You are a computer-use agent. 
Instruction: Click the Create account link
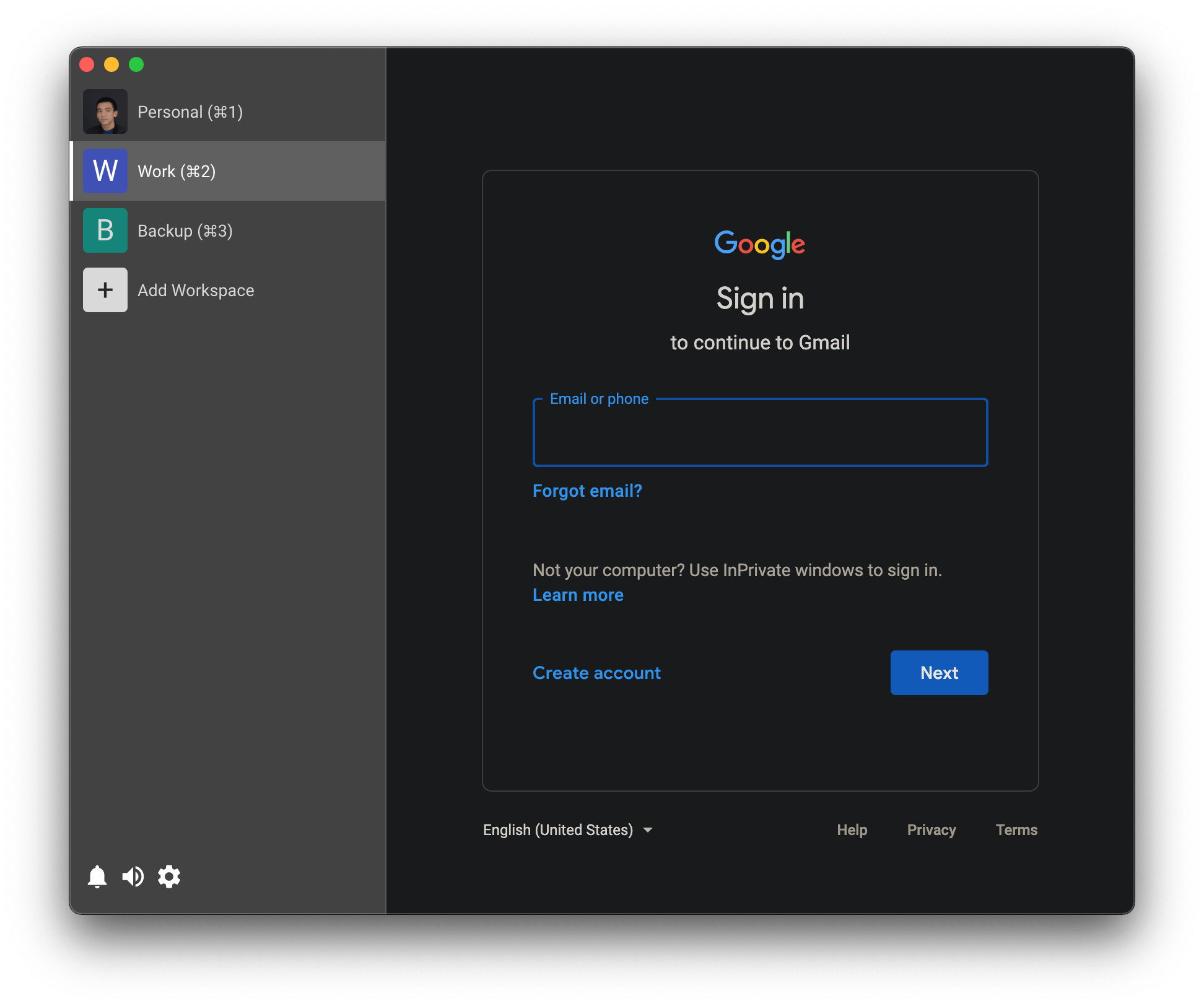(596, 673)
